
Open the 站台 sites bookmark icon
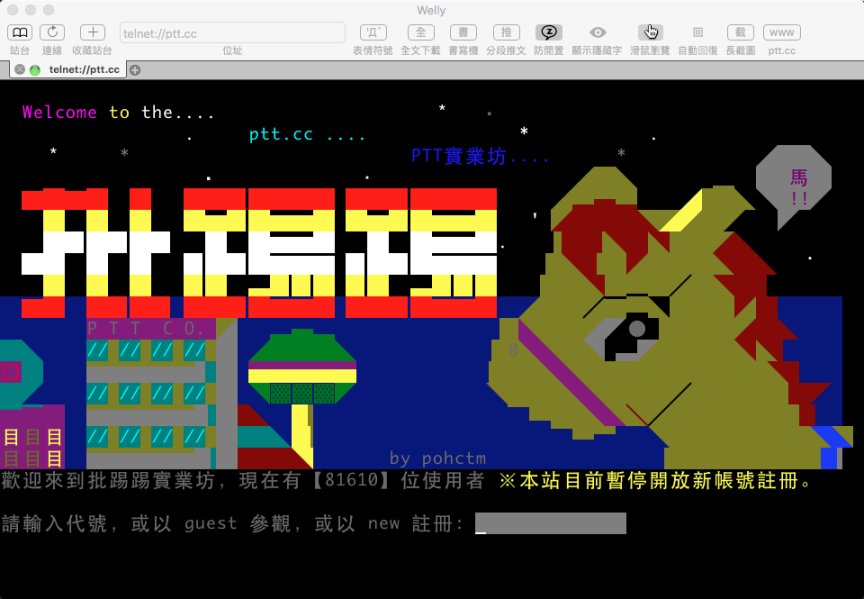pyautogui.click(x=20, y=33)
